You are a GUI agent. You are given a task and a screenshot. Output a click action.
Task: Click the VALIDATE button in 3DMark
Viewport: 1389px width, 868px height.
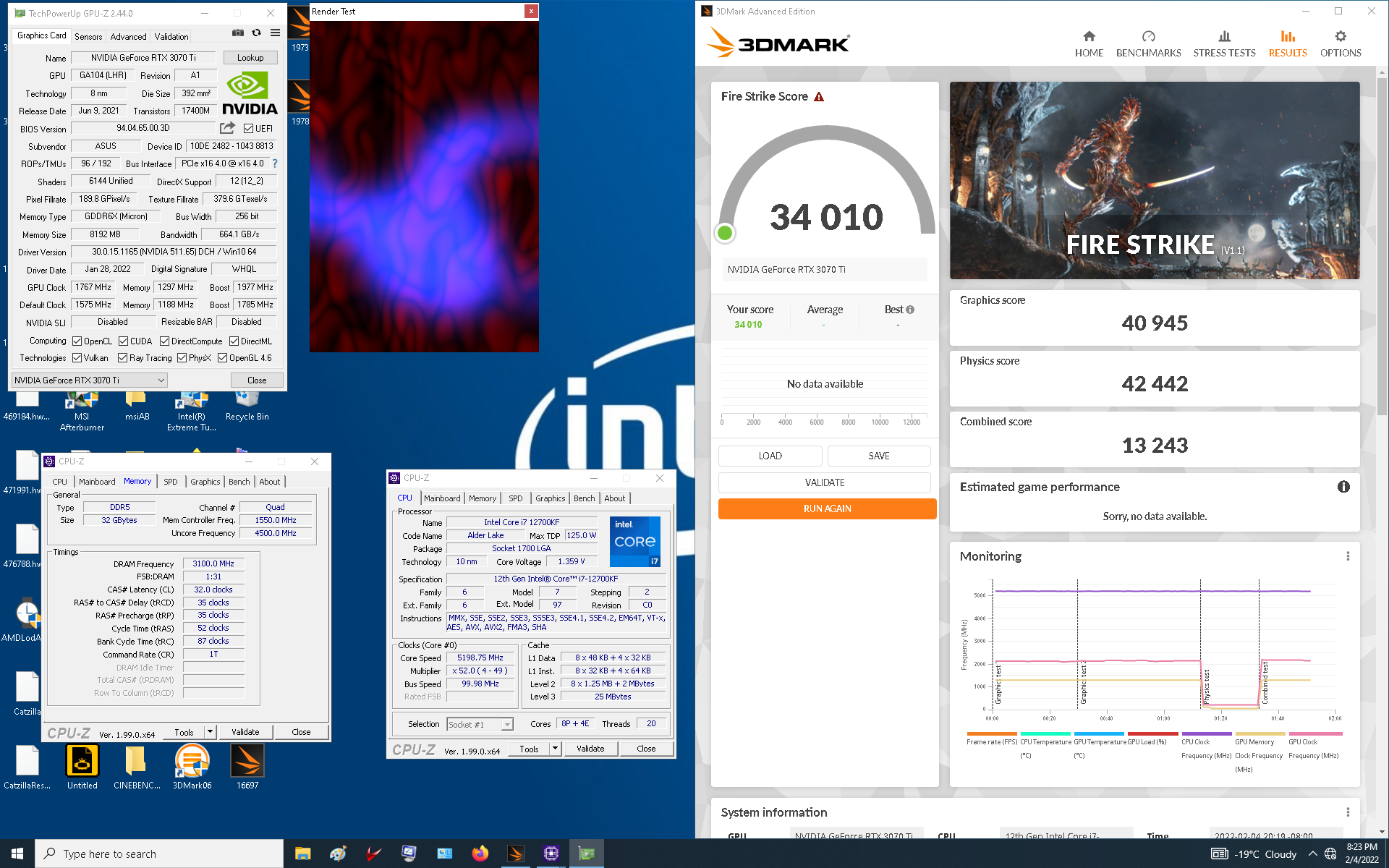click(824, 482)
